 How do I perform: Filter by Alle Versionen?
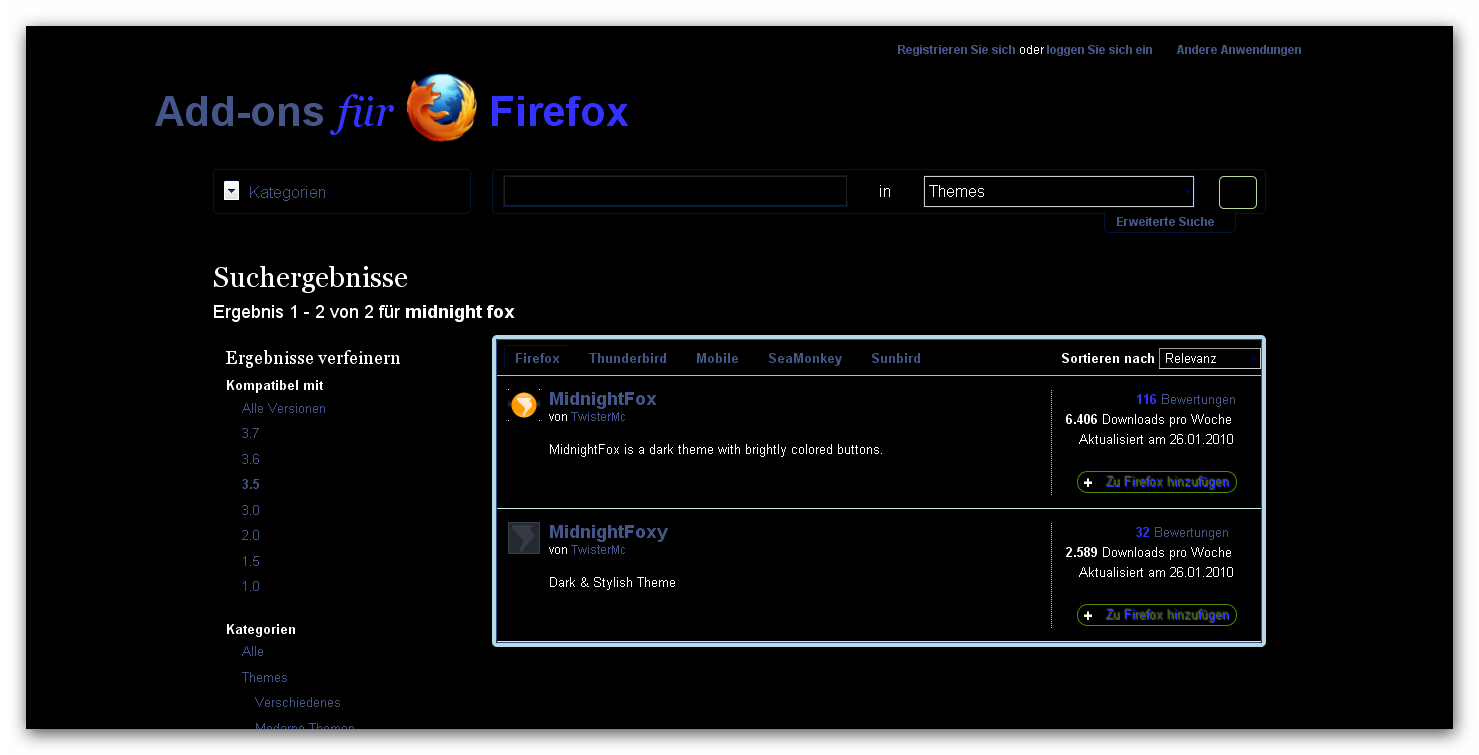(x=284, y=409)
